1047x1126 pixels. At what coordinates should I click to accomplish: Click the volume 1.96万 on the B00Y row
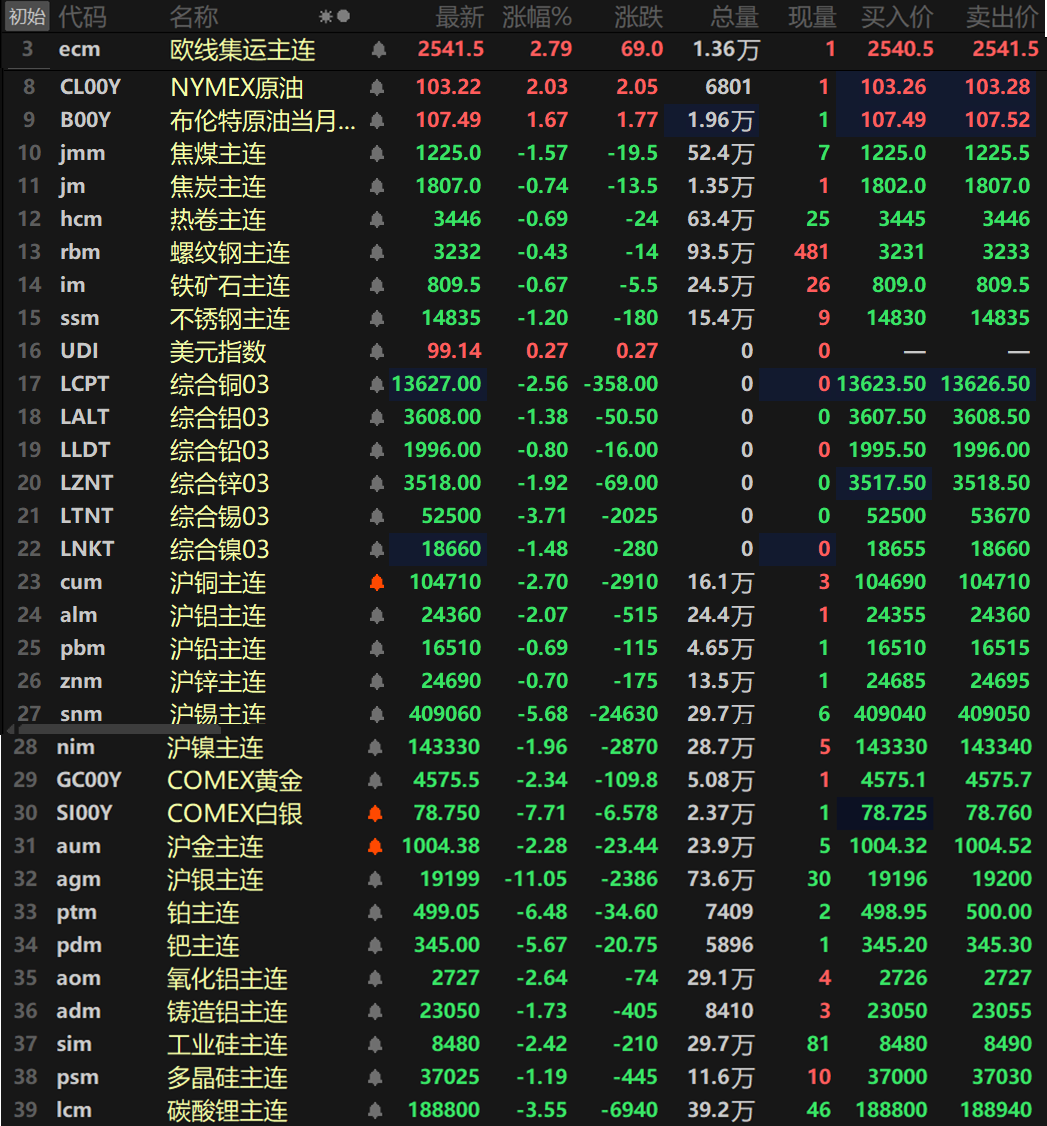(x=720, y=121)
